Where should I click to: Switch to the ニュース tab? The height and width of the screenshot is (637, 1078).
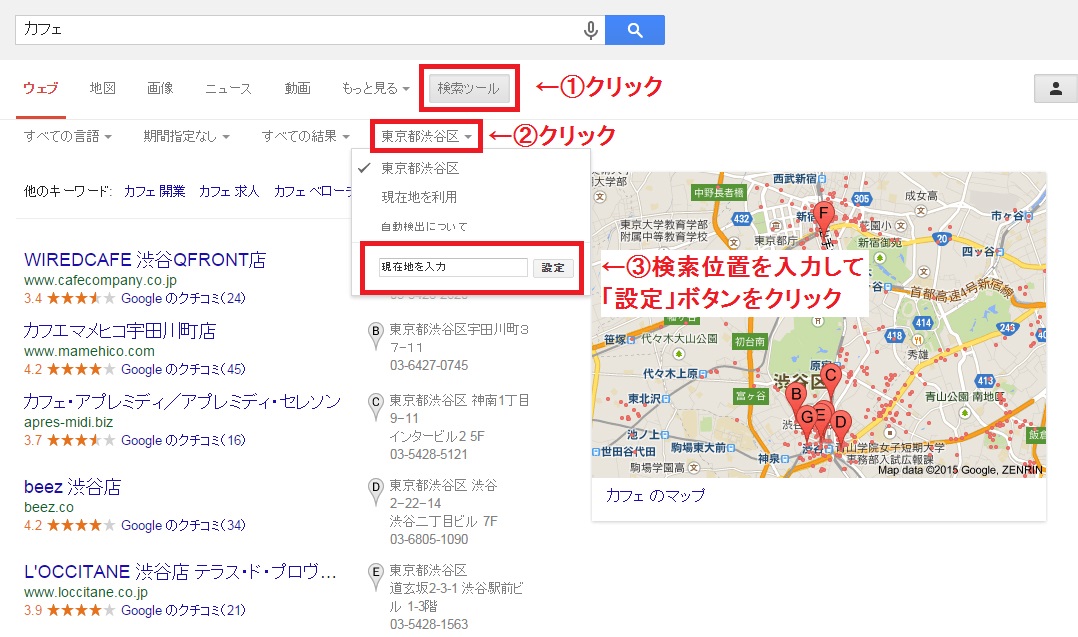(228, 89)
